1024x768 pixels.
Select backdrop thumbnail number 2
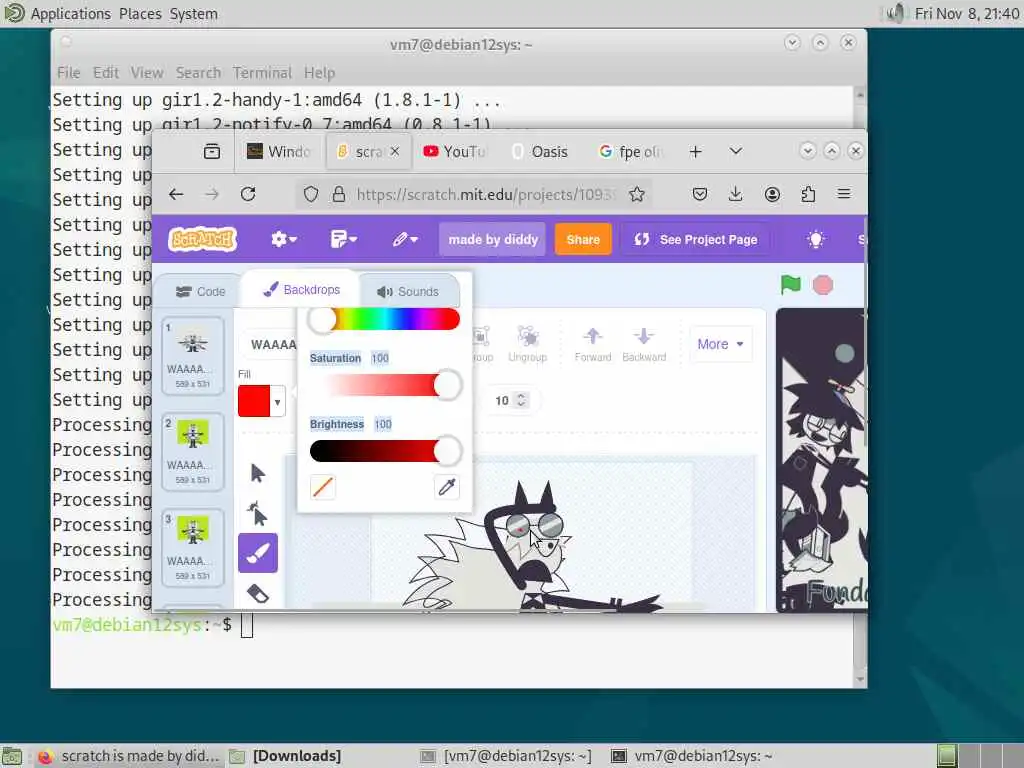[193, 452]
